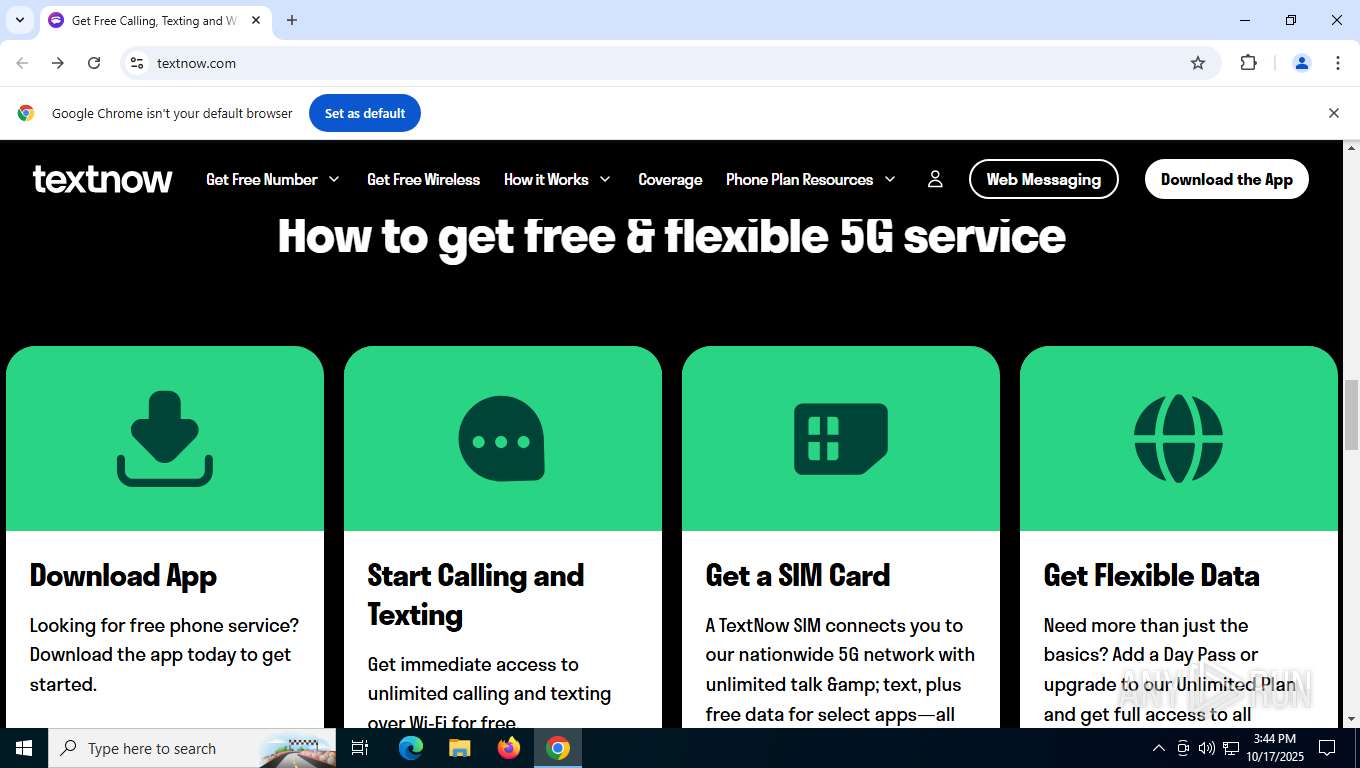Click the download arrow icon card
This screenshot has width=1360, height=768.
pyautogui.click(x=165, y=439)
